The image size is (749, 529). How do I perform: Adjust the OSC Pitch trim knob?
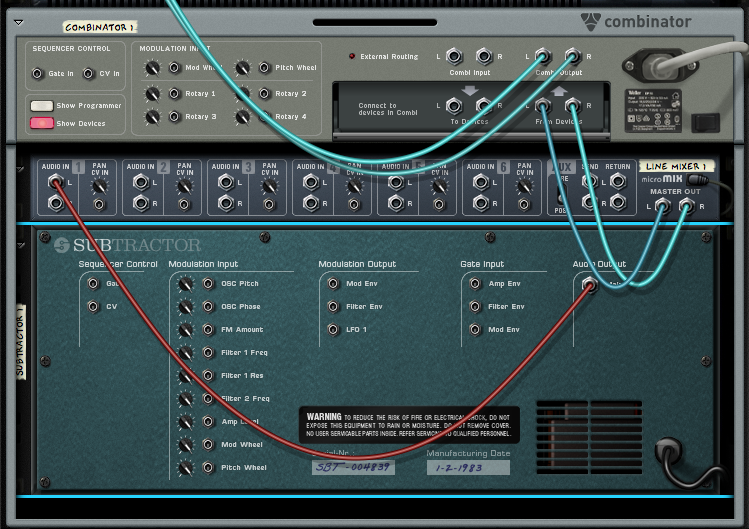tap(185, 284)
